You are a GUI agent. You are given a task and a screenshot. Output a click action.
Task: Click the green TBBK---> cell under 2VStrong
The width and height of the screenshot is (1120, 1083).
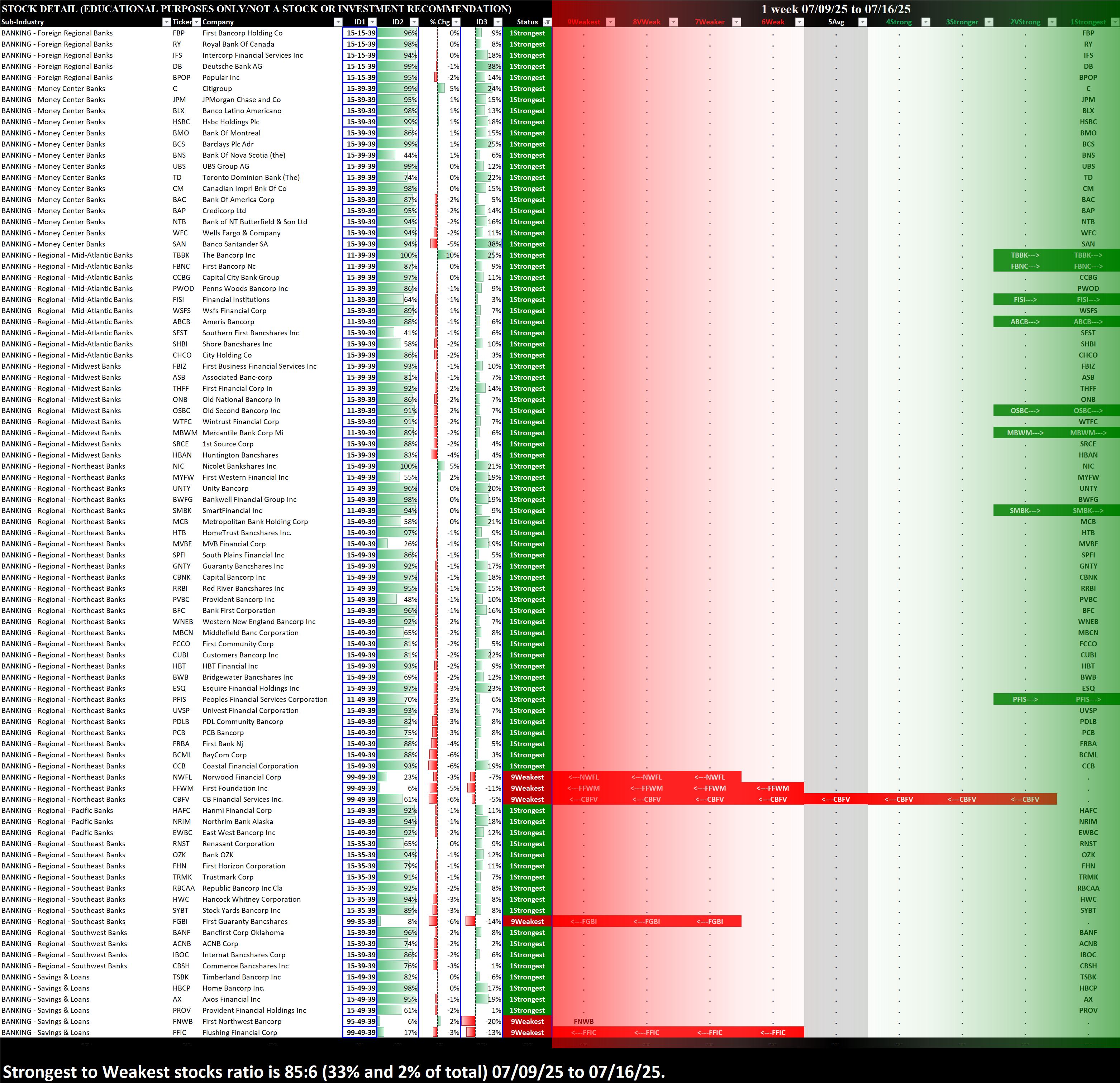tap(1025, 255)
